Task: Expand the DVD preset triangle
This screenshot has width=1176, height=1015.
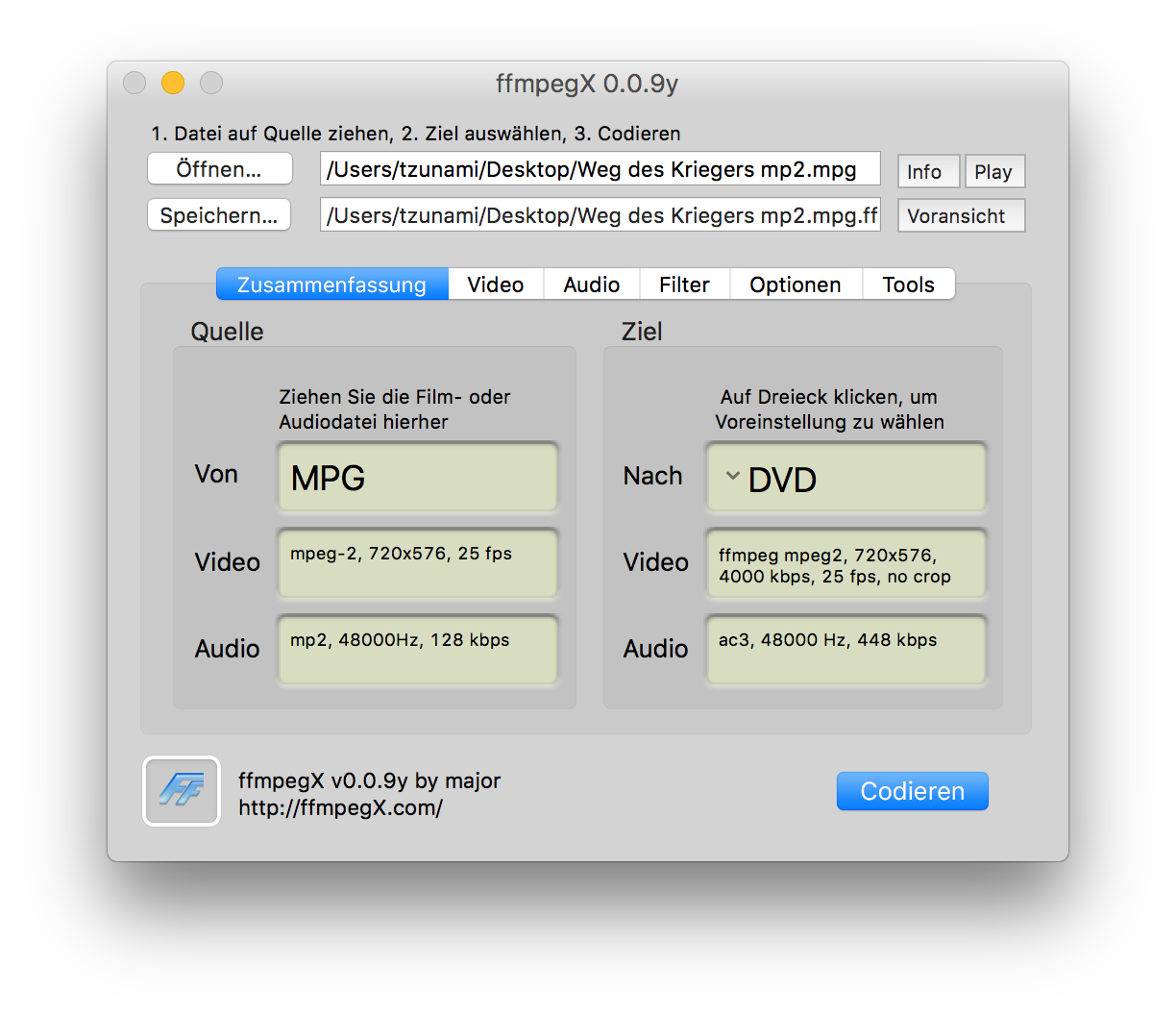Action: point(732,476)
